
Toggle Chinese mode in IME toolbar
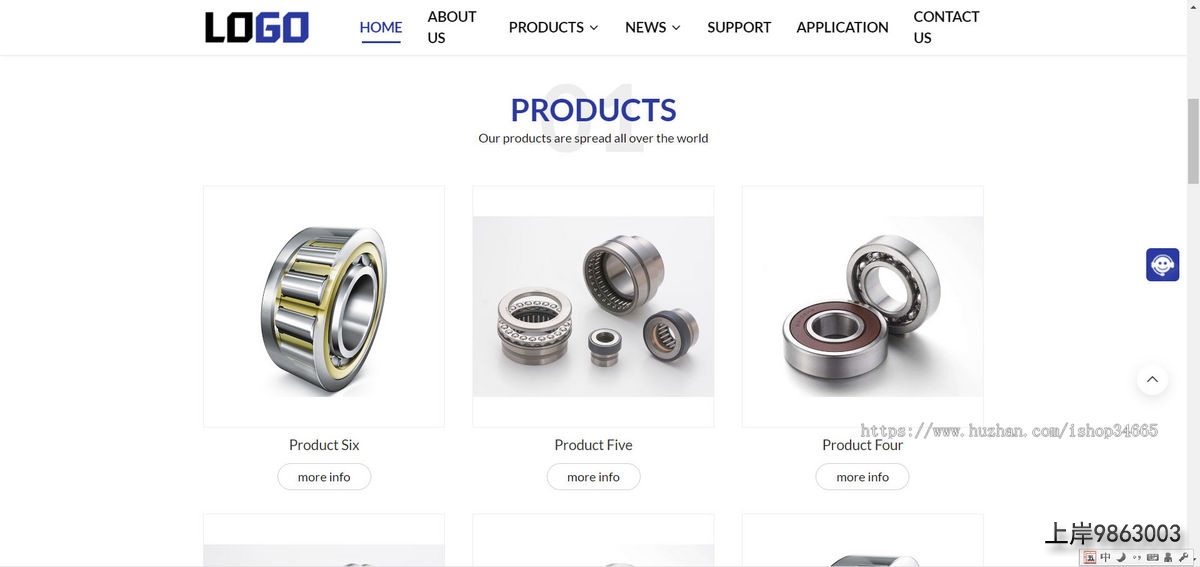(x=1105, y=557)
